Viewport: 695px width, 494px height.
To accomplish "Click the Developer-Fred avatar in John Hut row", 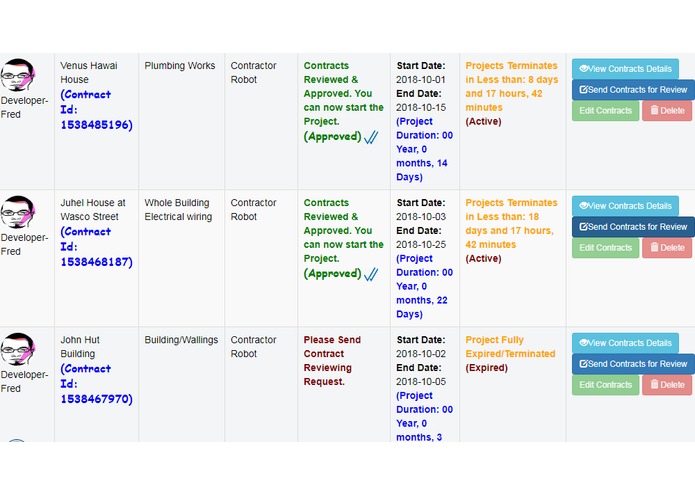I will [x=17, y=349].
